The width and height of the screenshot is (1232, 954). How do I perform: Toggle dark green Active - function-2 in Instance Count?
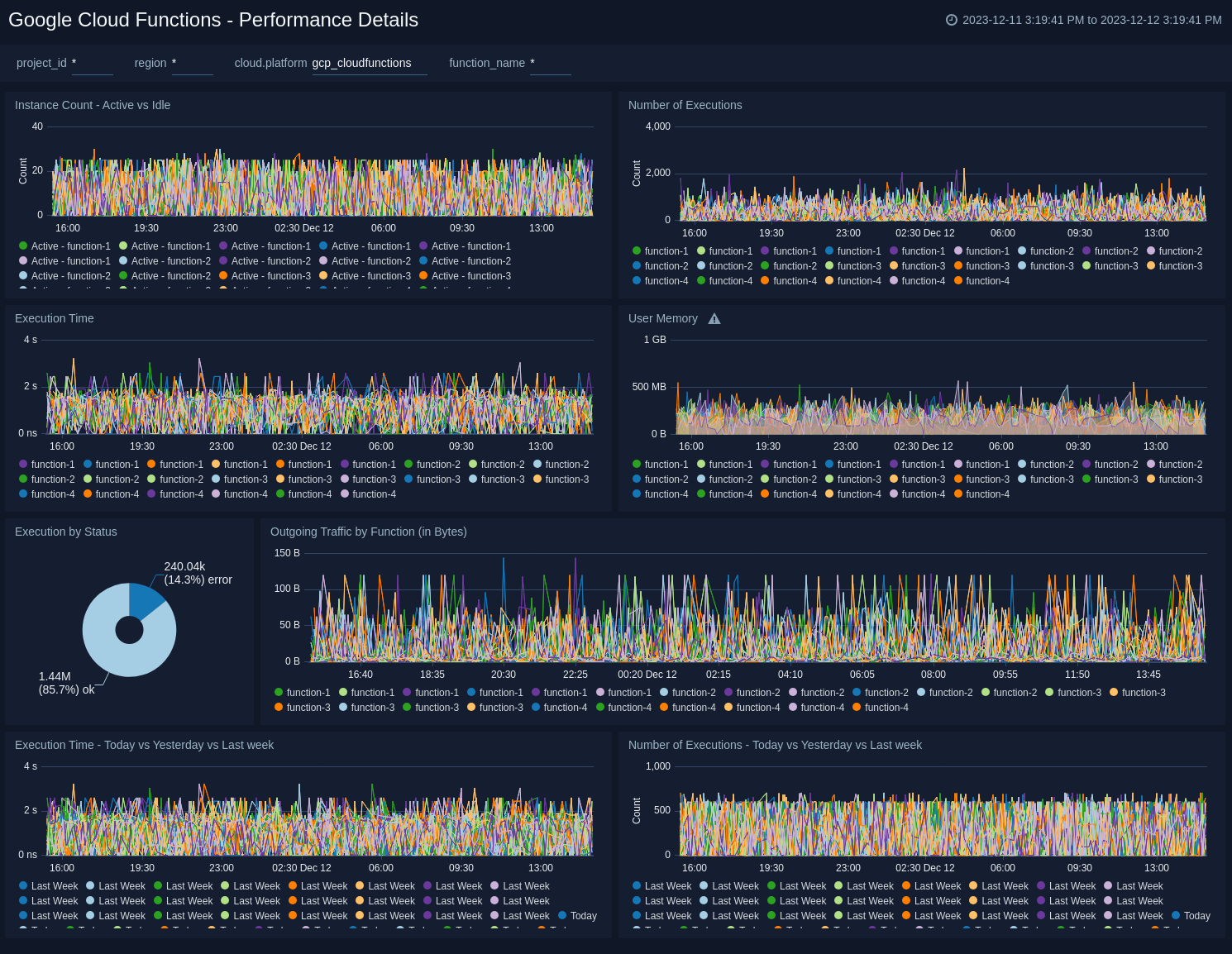[x=165, y=276]
